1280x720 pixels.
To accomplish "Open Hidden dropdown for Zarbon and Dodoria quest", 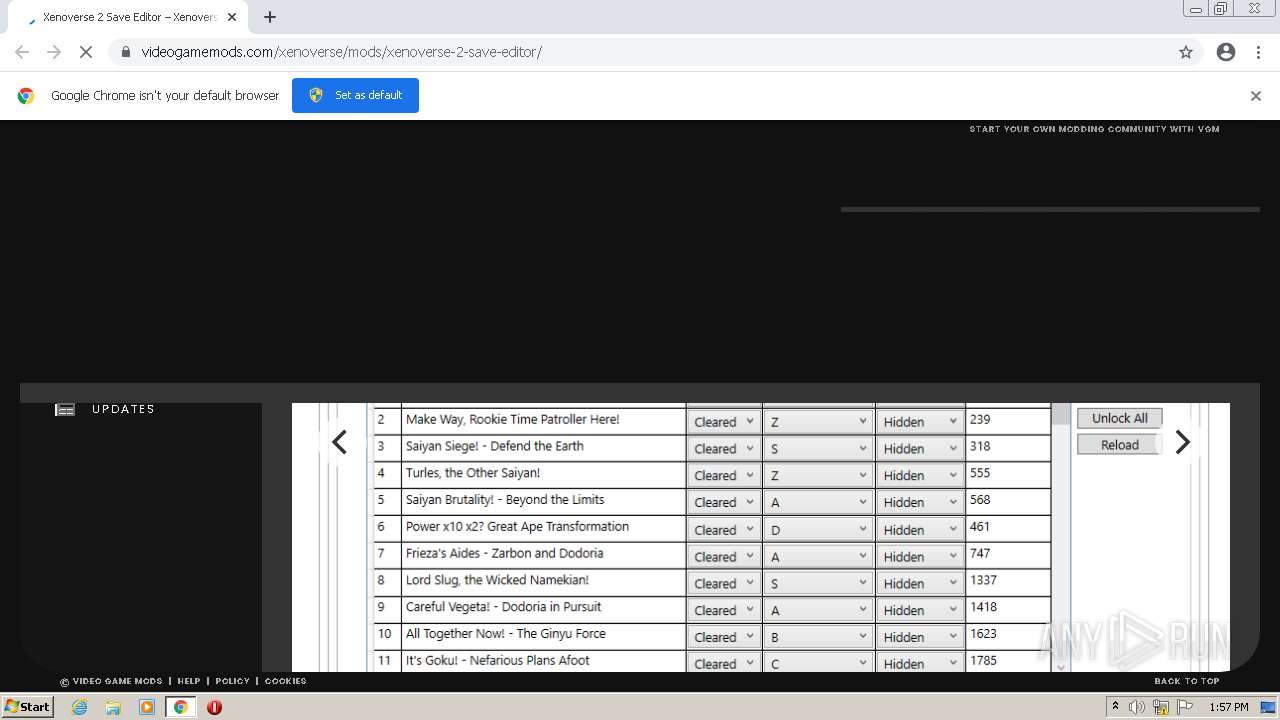I will tap(919, 556).
